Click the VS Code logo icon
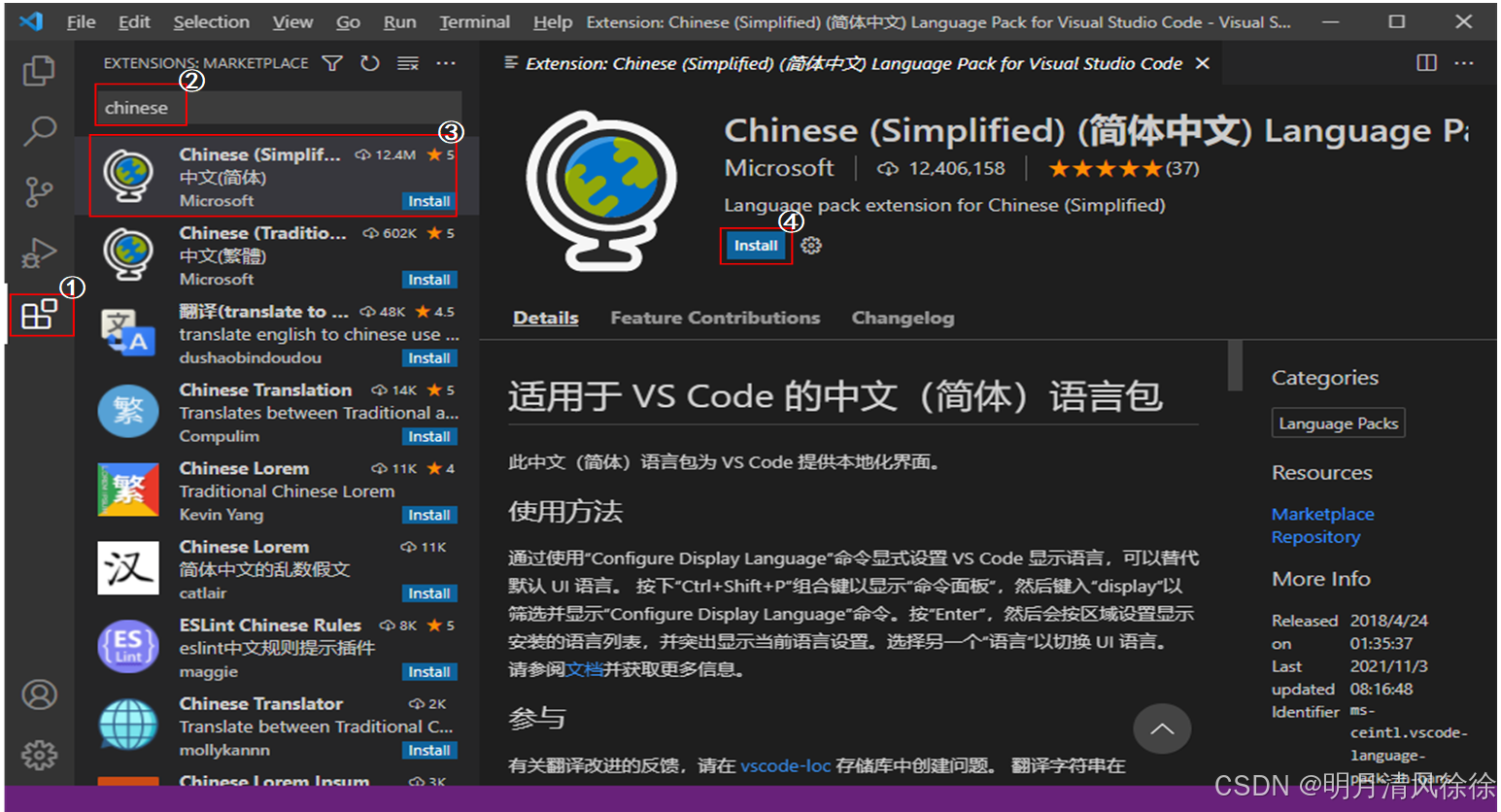1501x812 pixels. point(31,21)
